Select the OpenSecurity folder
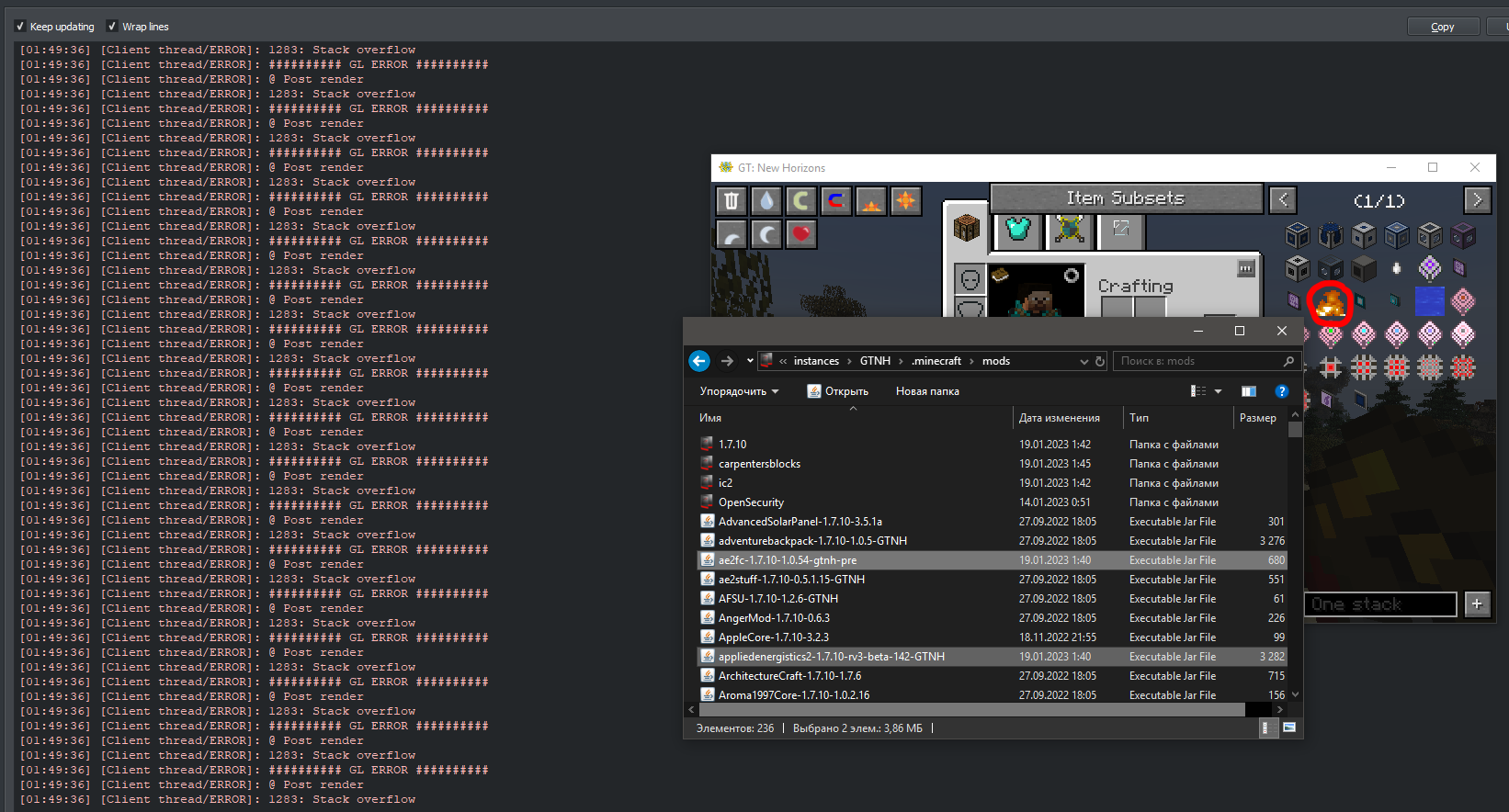Viewport: 1509px width, 812px height. pos(751,502)
